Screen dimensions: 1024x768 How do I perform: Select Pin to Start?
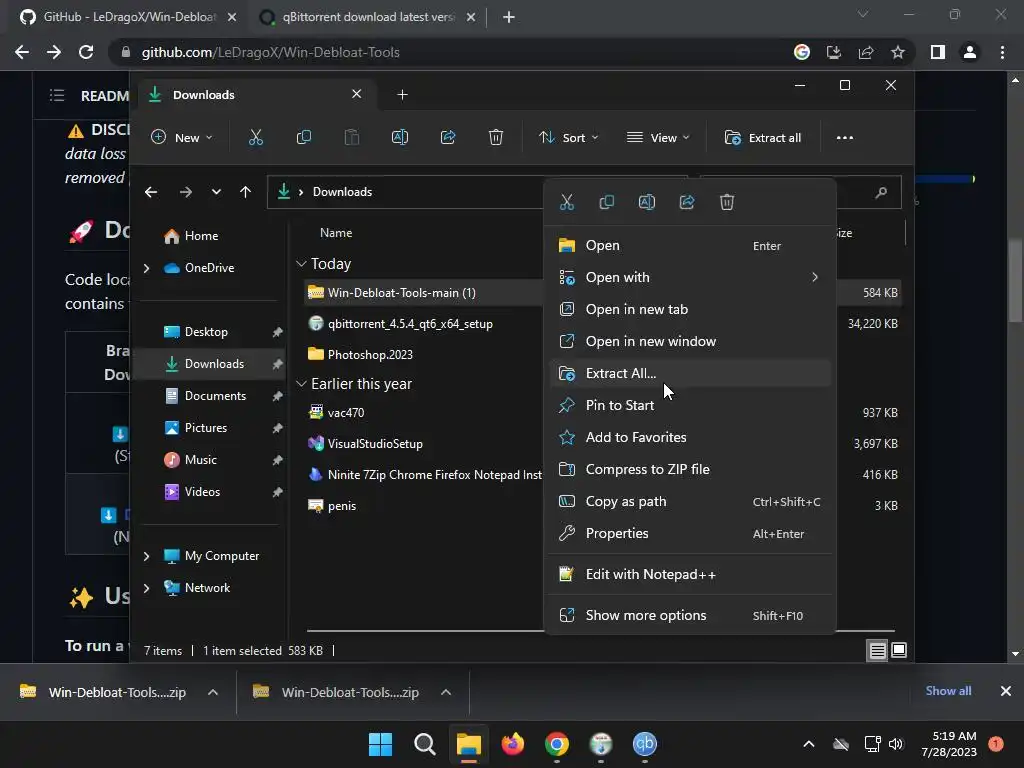[690, 406]
